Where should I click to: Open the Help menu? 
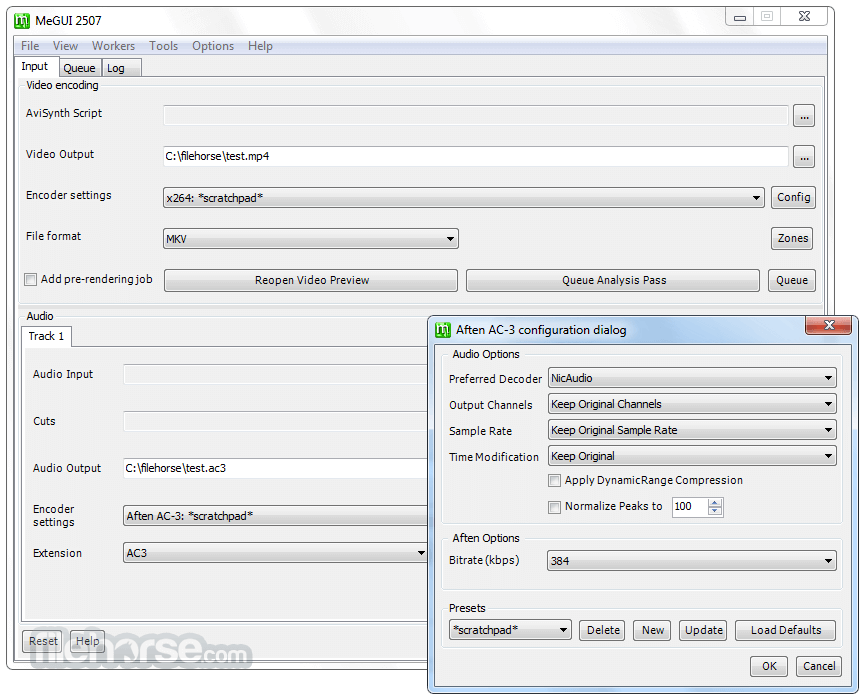[x=260, y=46]
